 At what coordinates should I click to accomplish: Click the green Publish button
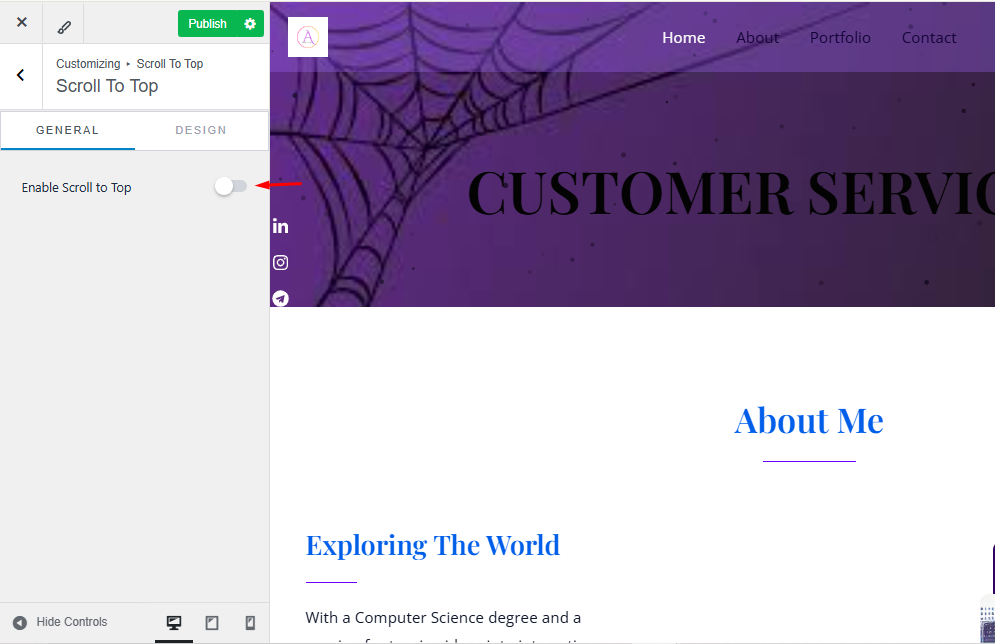point(208,23)
